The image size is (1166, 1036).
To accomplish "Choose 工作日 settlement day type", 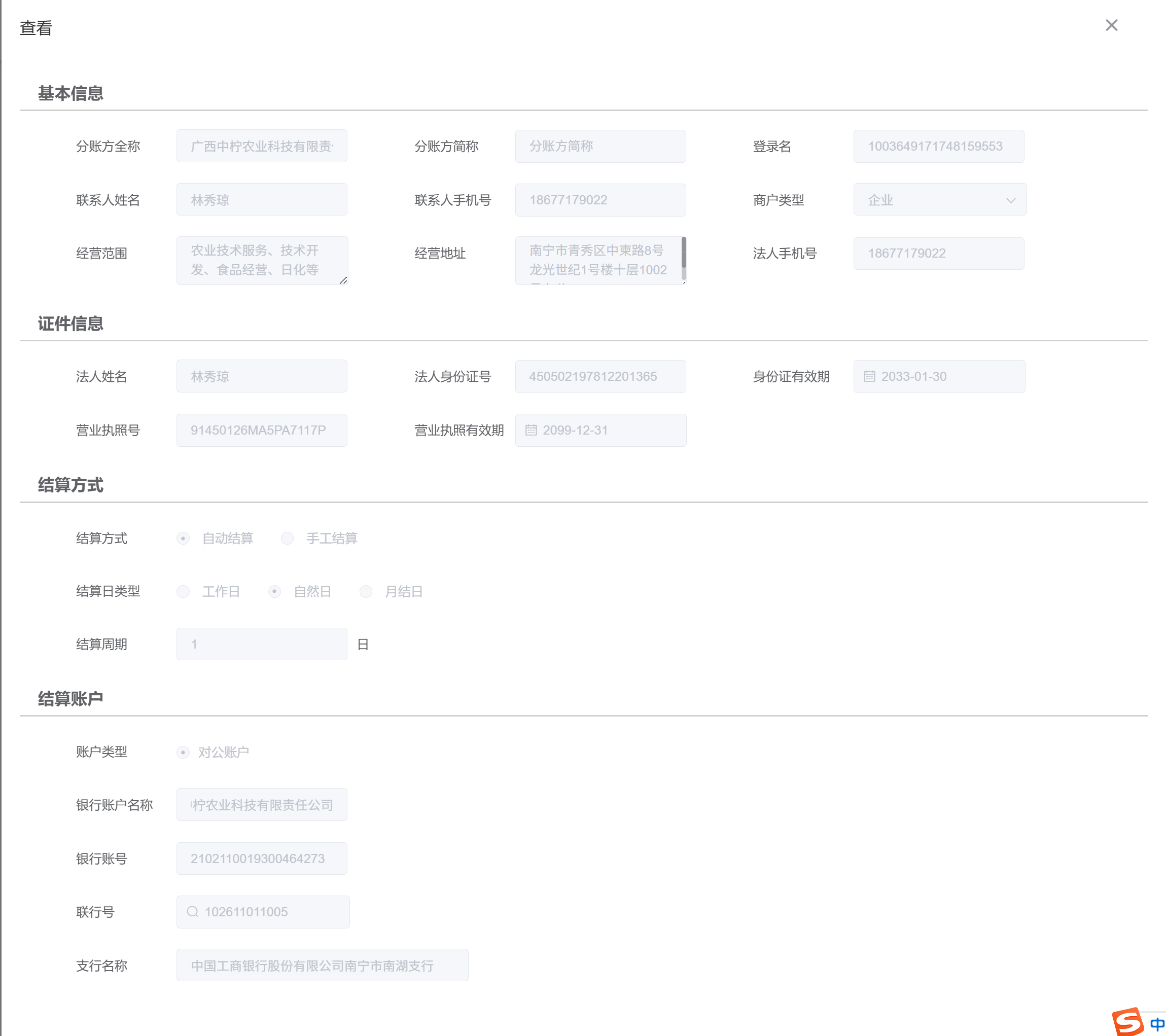I will coord(183,592).
